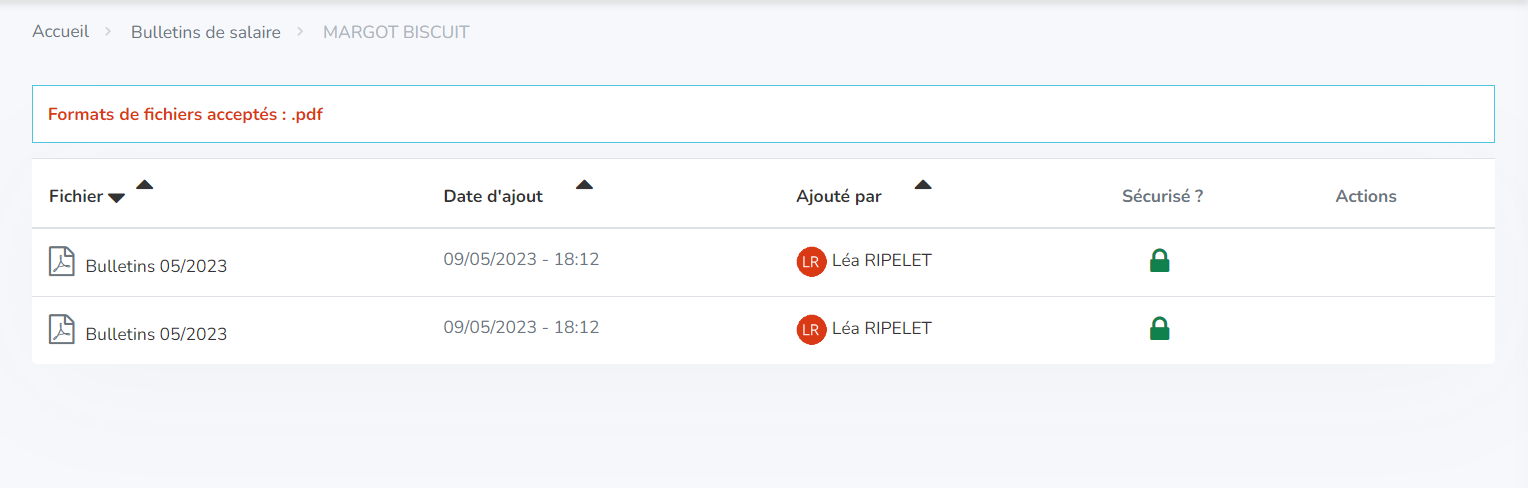Sort by Ajouté par using its up arrow
This screenshot has height=488, width=1528.
923,184
